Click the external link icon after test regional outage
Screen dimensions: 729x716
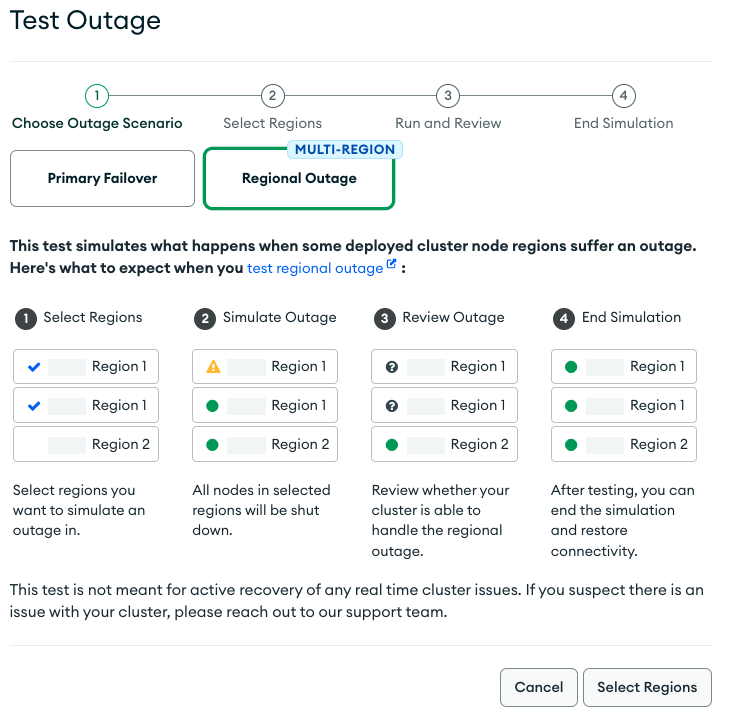(392, 265)
